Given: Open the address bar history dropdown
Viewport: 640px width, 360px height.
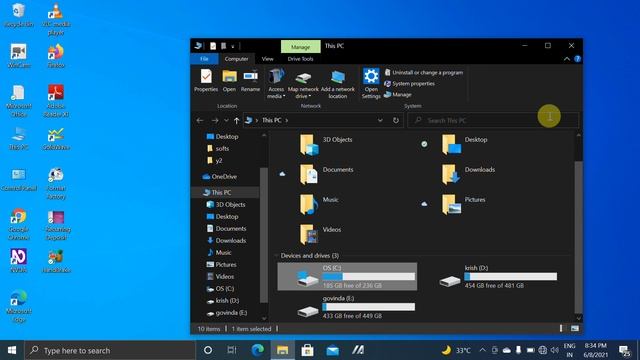Looking at the screenshot, I should tap(380, 120).
